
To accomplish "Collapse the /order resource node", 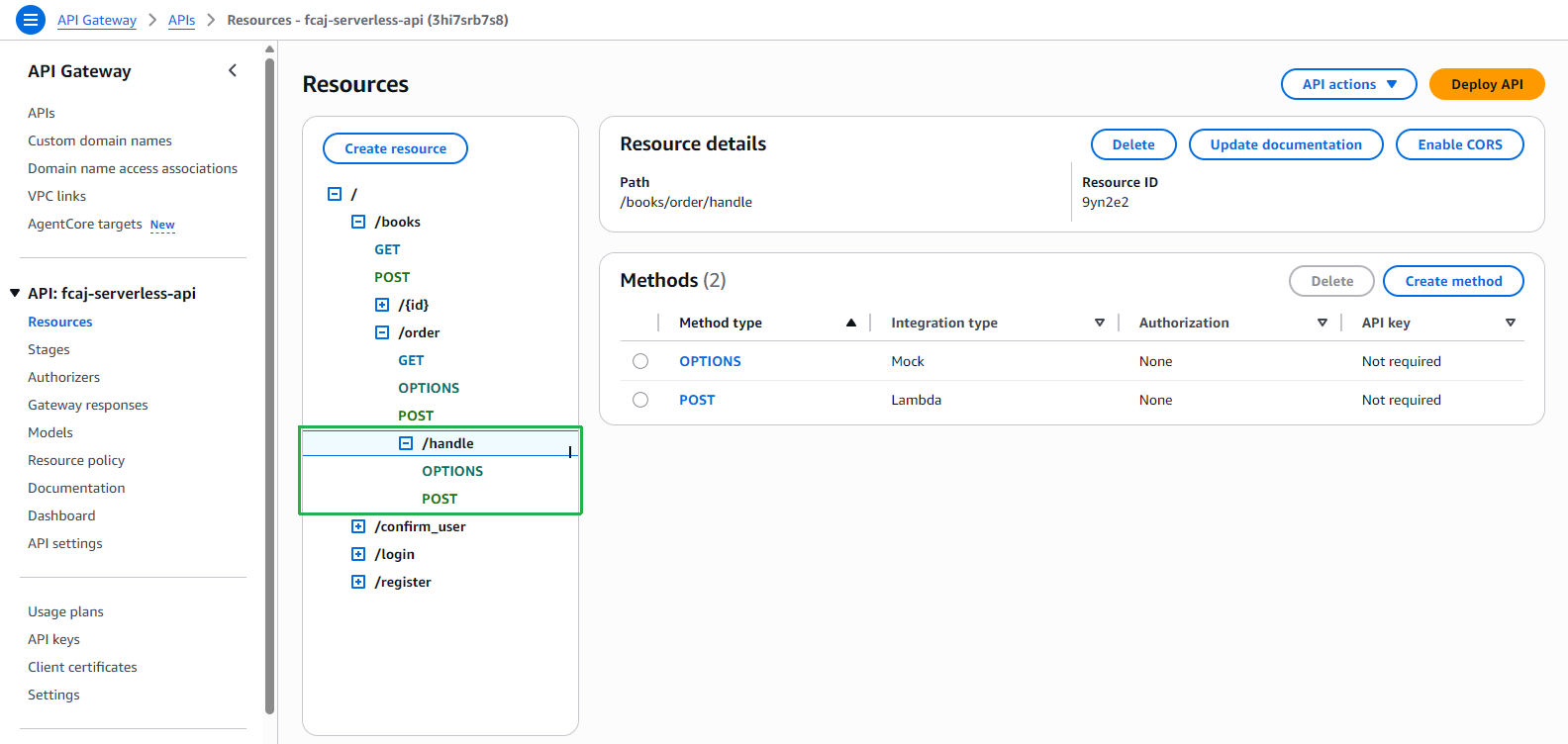I will click(382, 332).
